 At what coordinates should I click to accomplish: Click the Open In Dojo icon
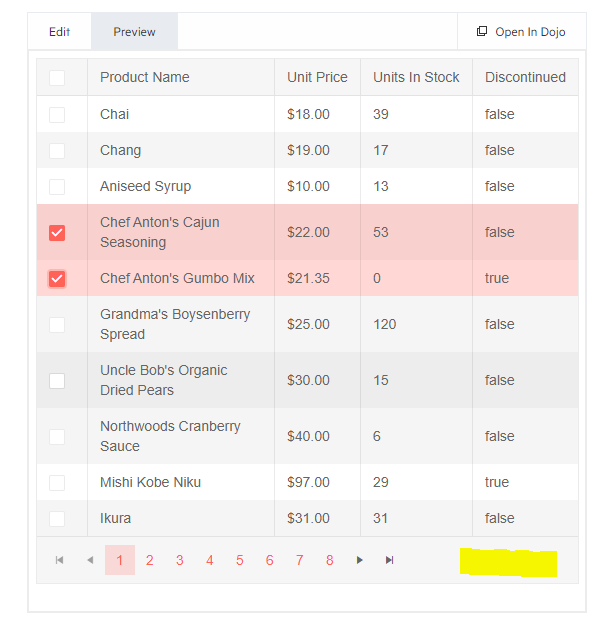pyautogui.click(x=482, y=32)
